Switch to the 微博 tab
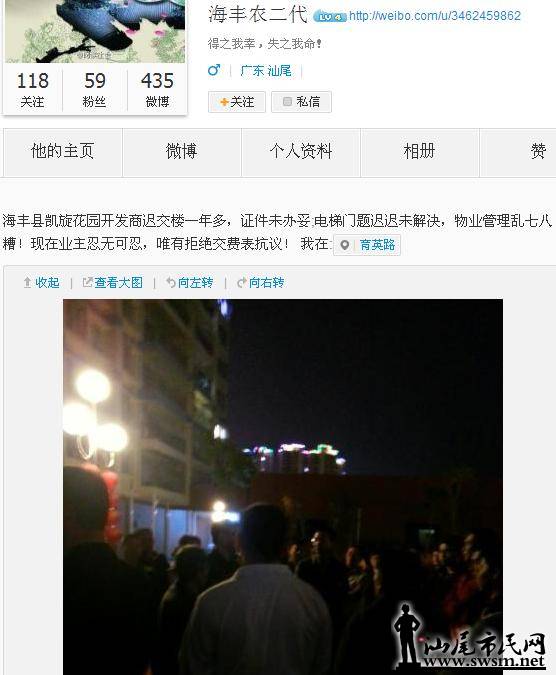556x675 pixels. pyautogui.click(x=182, y=152)
